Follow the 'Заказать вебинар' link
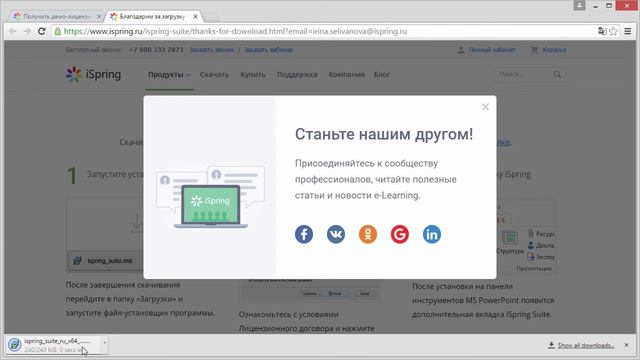 [x=269, y=50]
